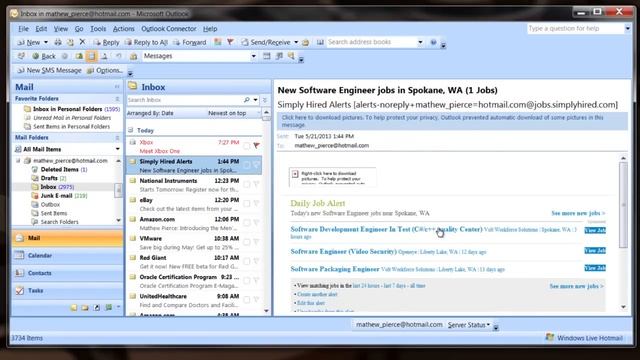Open the File menu
Viewport: 640px width, 360px height.
(x=23, y=29)
